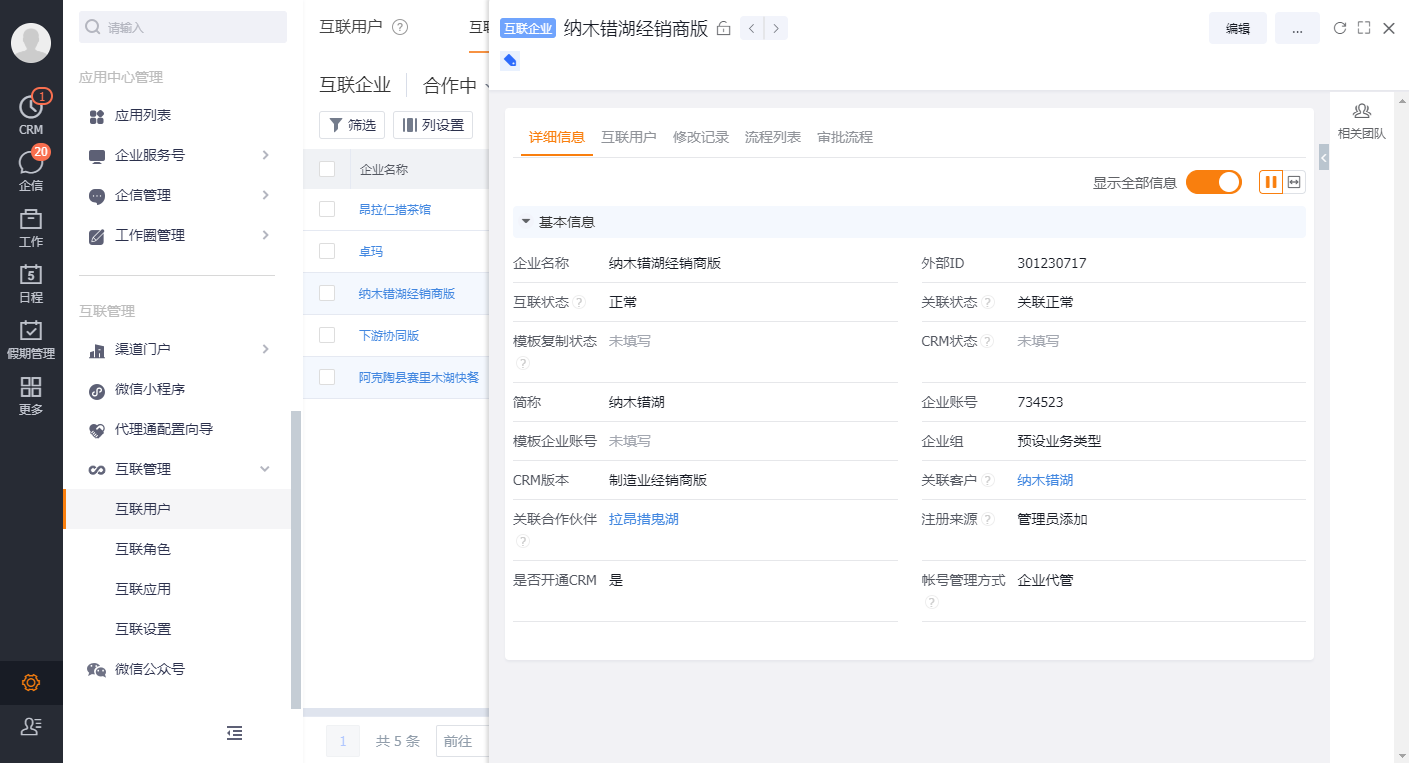Click the 编辑 button
Image resolution: width=1409 pixels, height=763 pixels.
(1238, 28)
